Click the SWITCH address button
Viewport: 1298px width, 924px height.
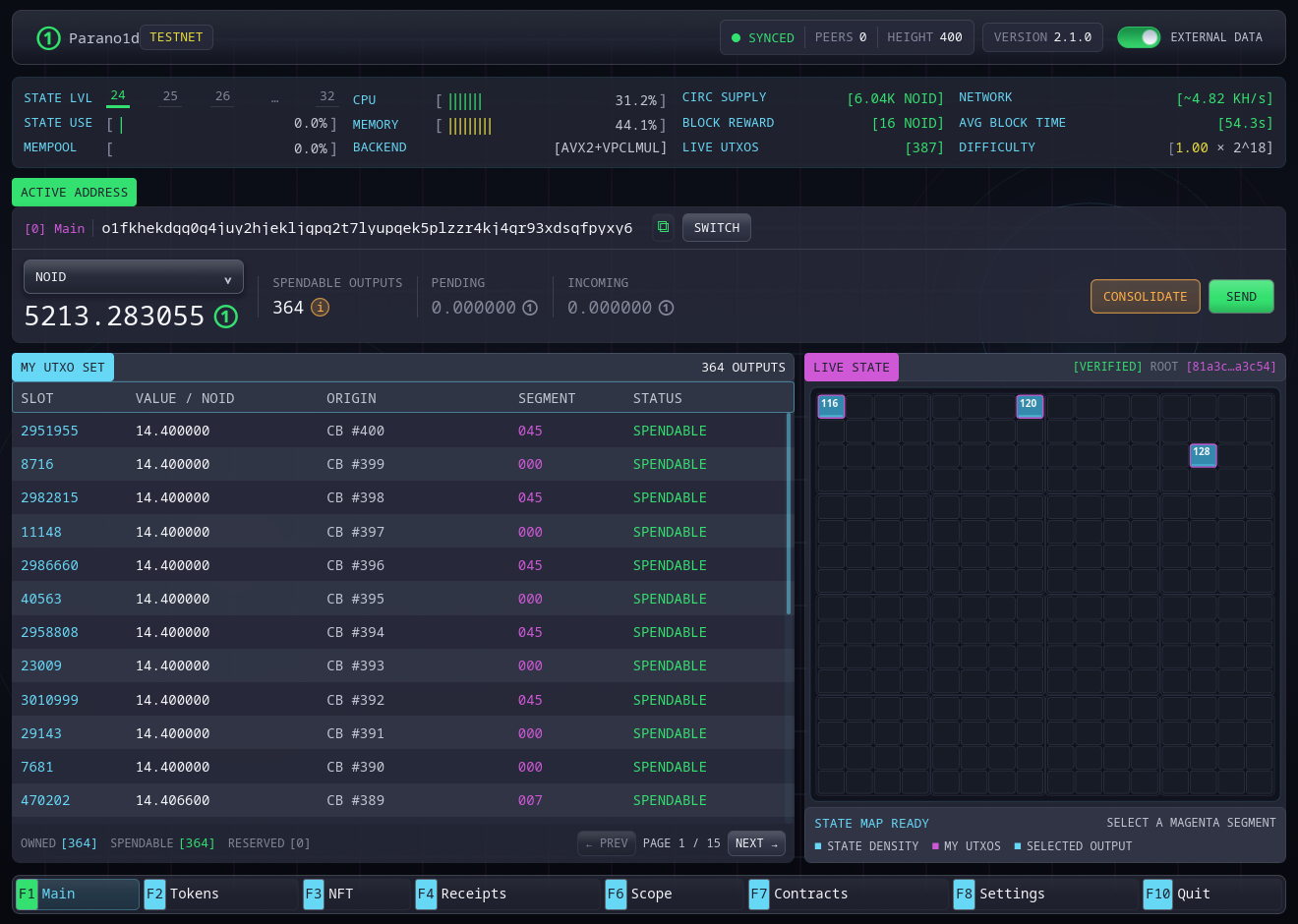[717, 228]
